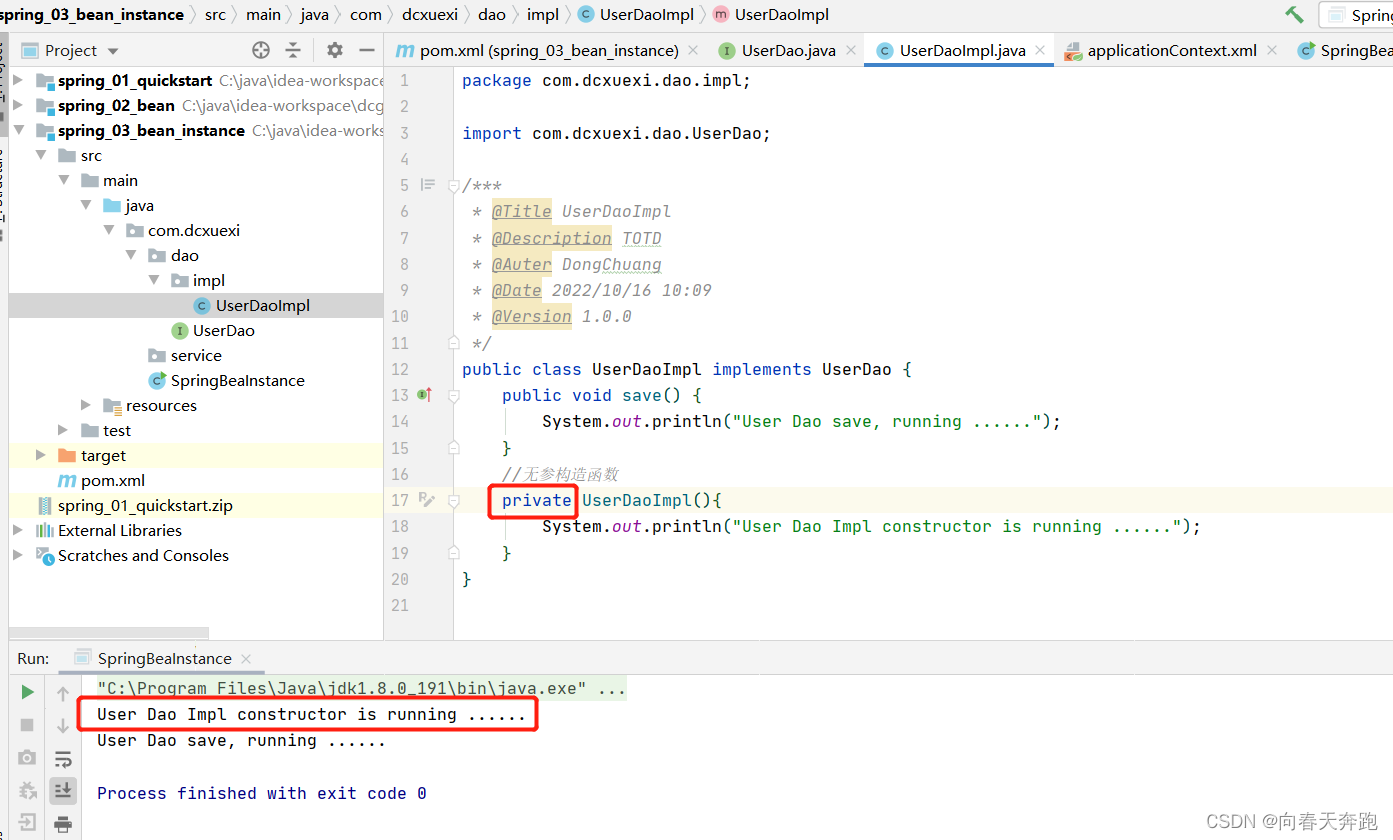The image size is (1393, 840).
Task: Click the gutter implements marker on line 13
Action: tap(424, 395)
